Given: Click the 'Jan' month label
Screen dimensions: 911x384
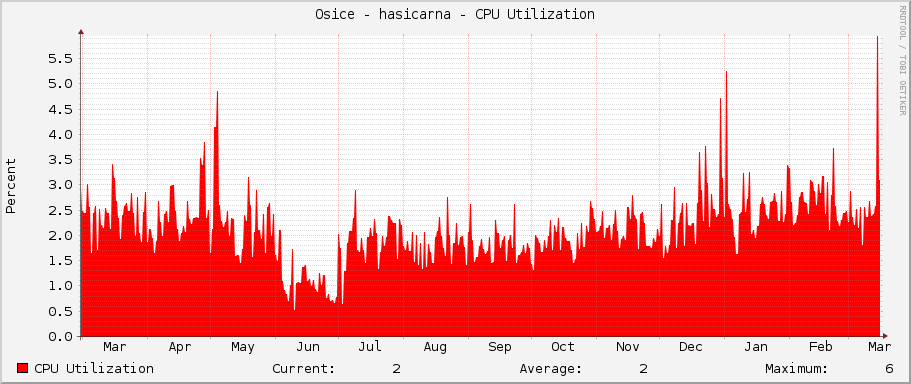Looking at the screenshot, I should point(756,347).
